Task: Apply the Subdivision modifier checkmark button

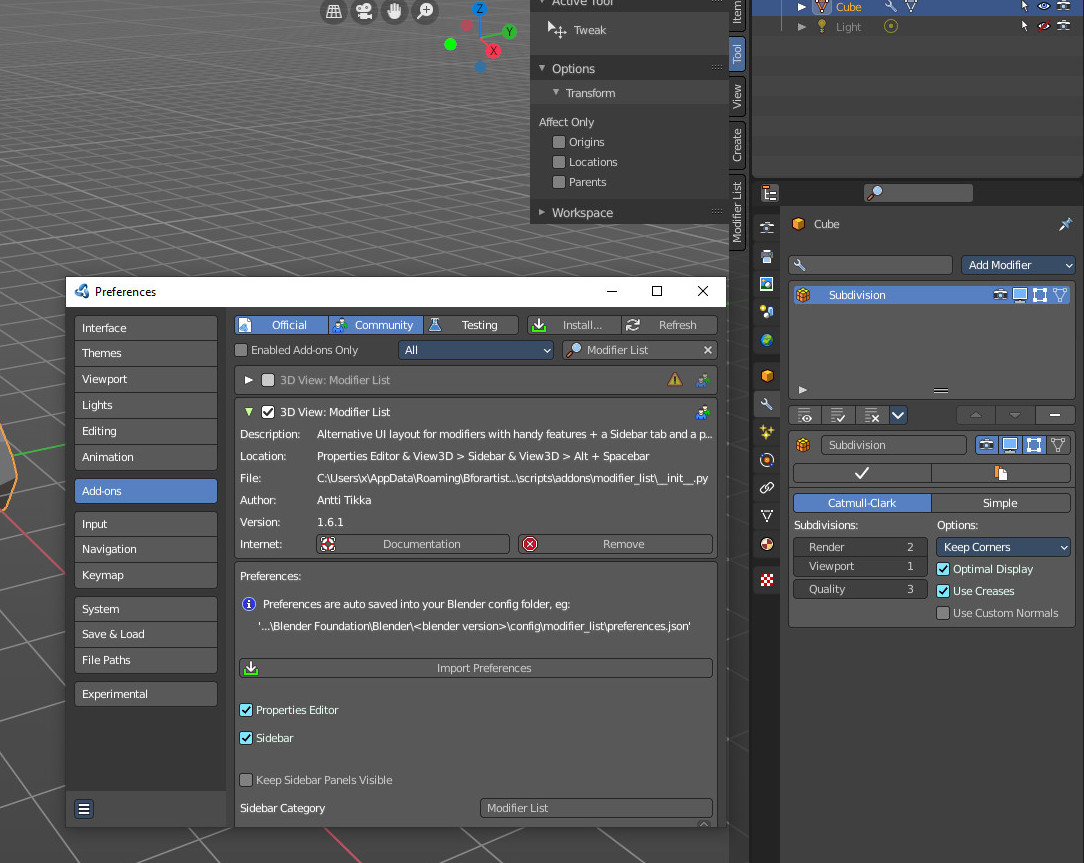Action: (x=861, y=473)
